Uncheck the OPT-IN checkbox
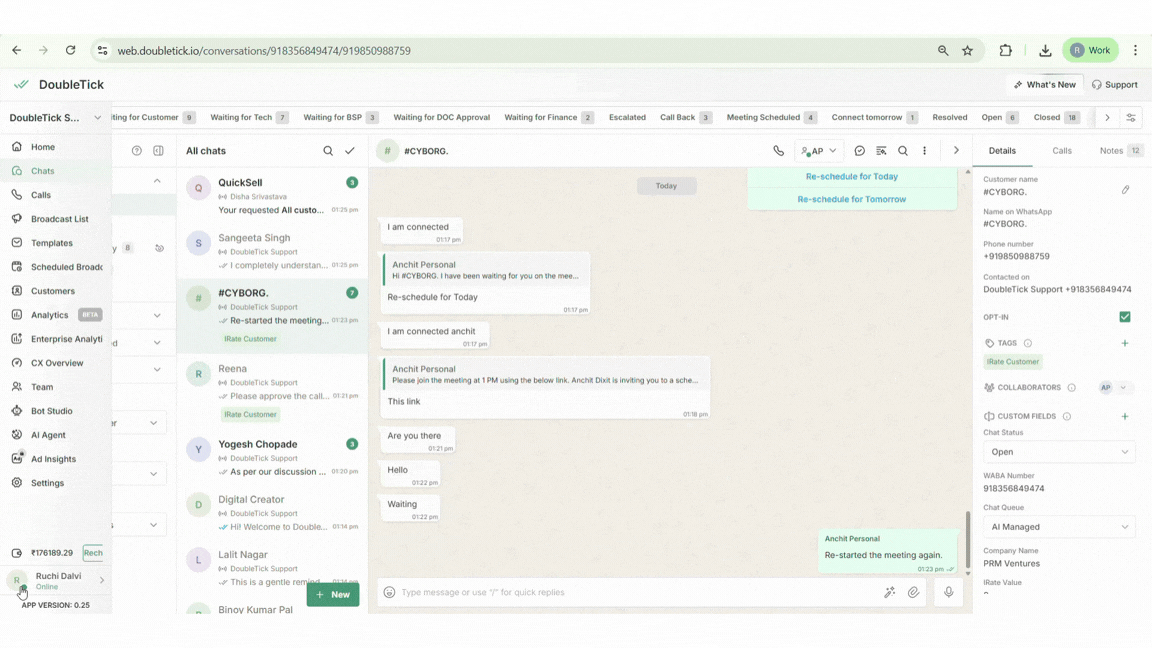 pos(1125,317)
